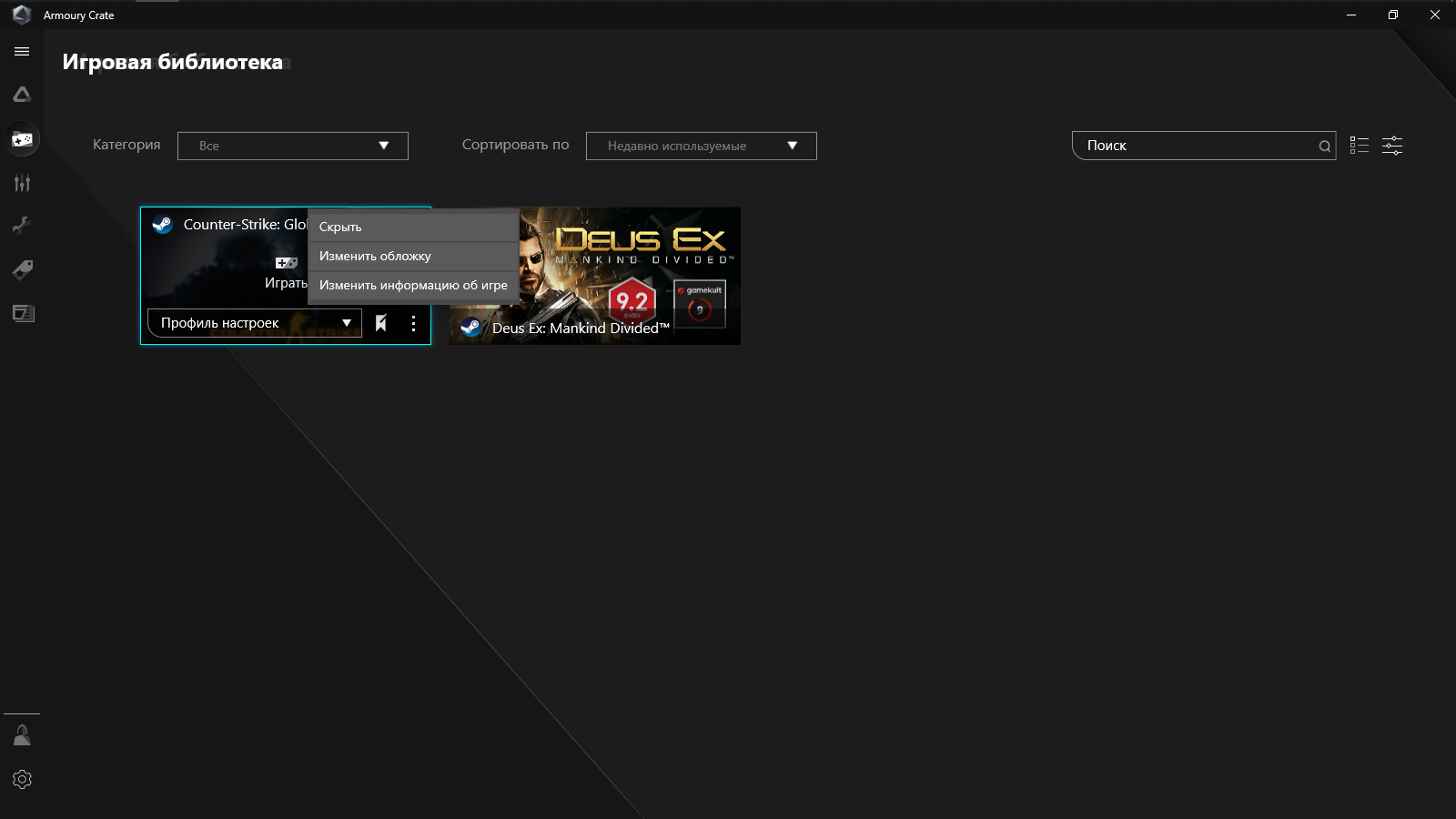The width and height of the screenshot is (1456, 819).
Task: Select Изменить информацию об игре menu entry
Action: (414, 285)
